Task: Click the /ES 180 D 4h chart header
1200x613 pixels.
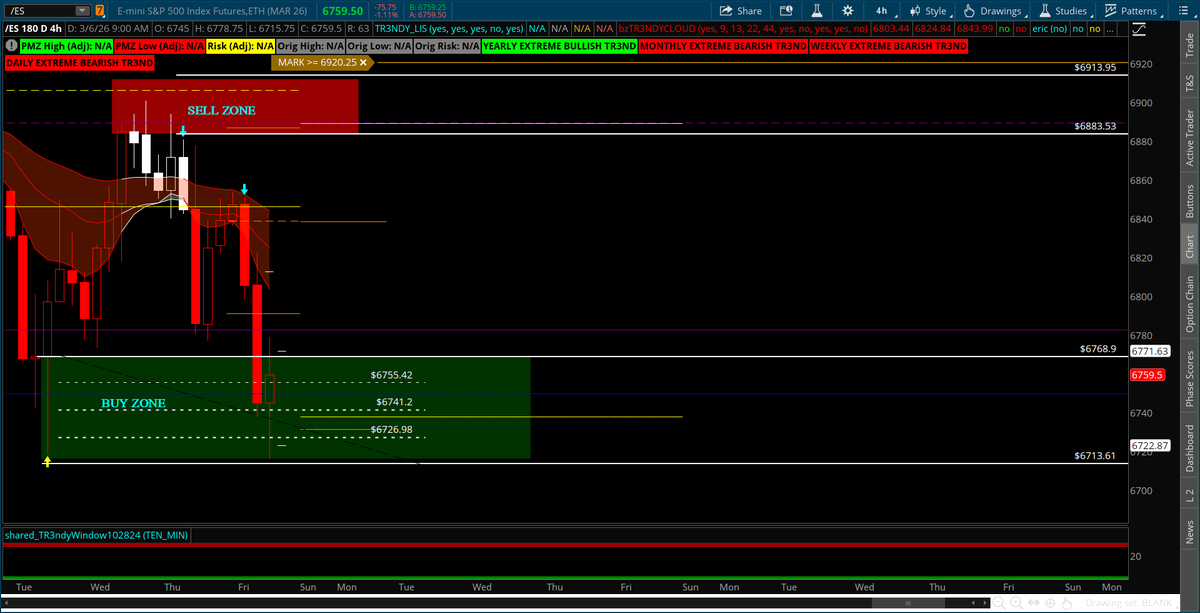Action: click(x=33, y=29)
